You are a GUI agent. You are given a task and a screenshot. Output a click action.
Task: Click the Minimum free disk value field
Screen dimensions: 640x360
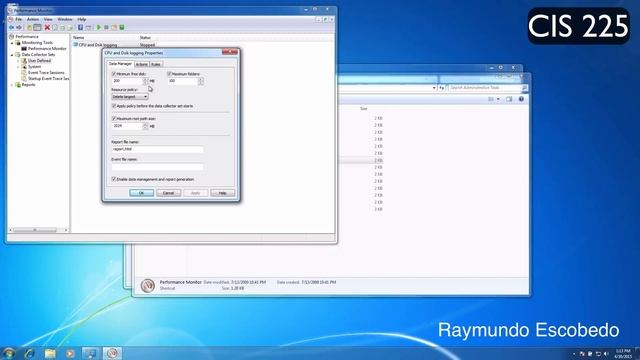click(x=127, y=81)
